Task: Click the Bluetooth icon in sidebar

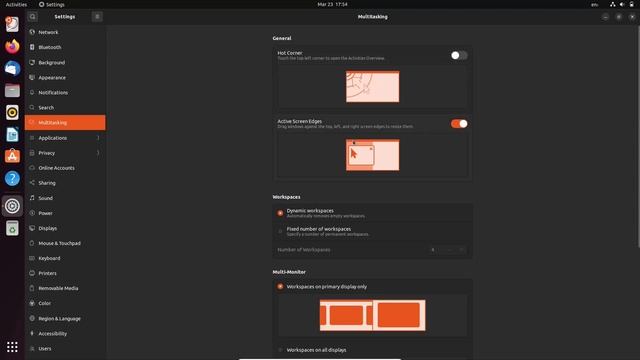Action: [x=32, y=47]
